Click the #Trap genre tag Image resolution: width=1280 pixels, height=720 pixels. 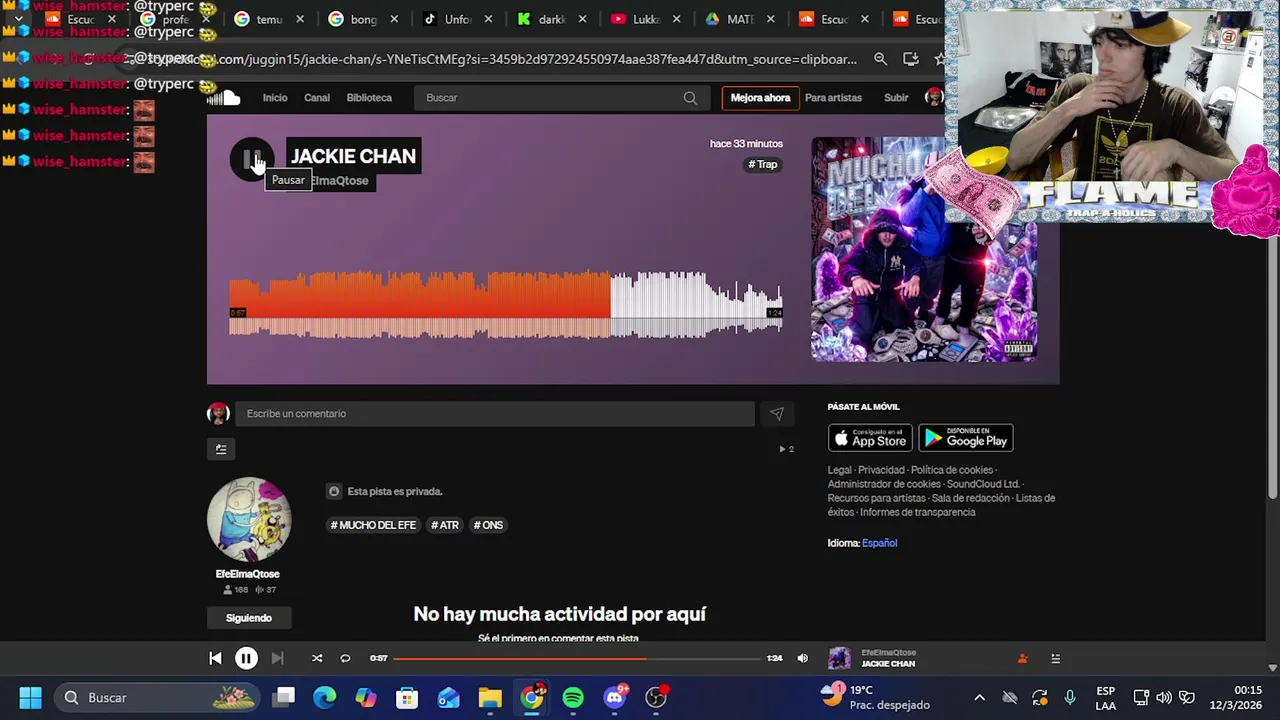(x=763, y=164)
